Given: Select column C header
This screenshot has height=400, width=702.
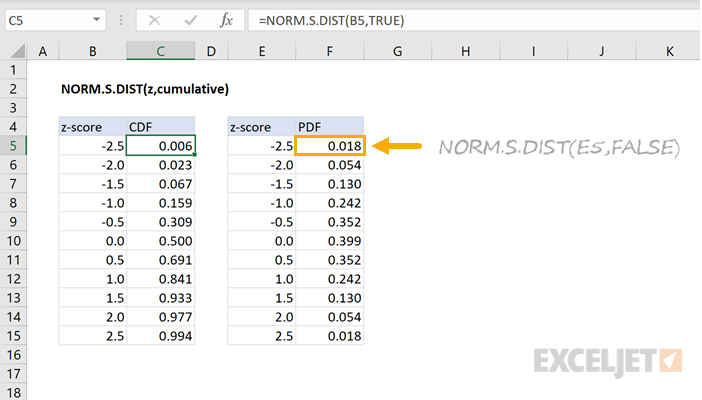Looking at the screenshot, I should click(x=161, y=51).
